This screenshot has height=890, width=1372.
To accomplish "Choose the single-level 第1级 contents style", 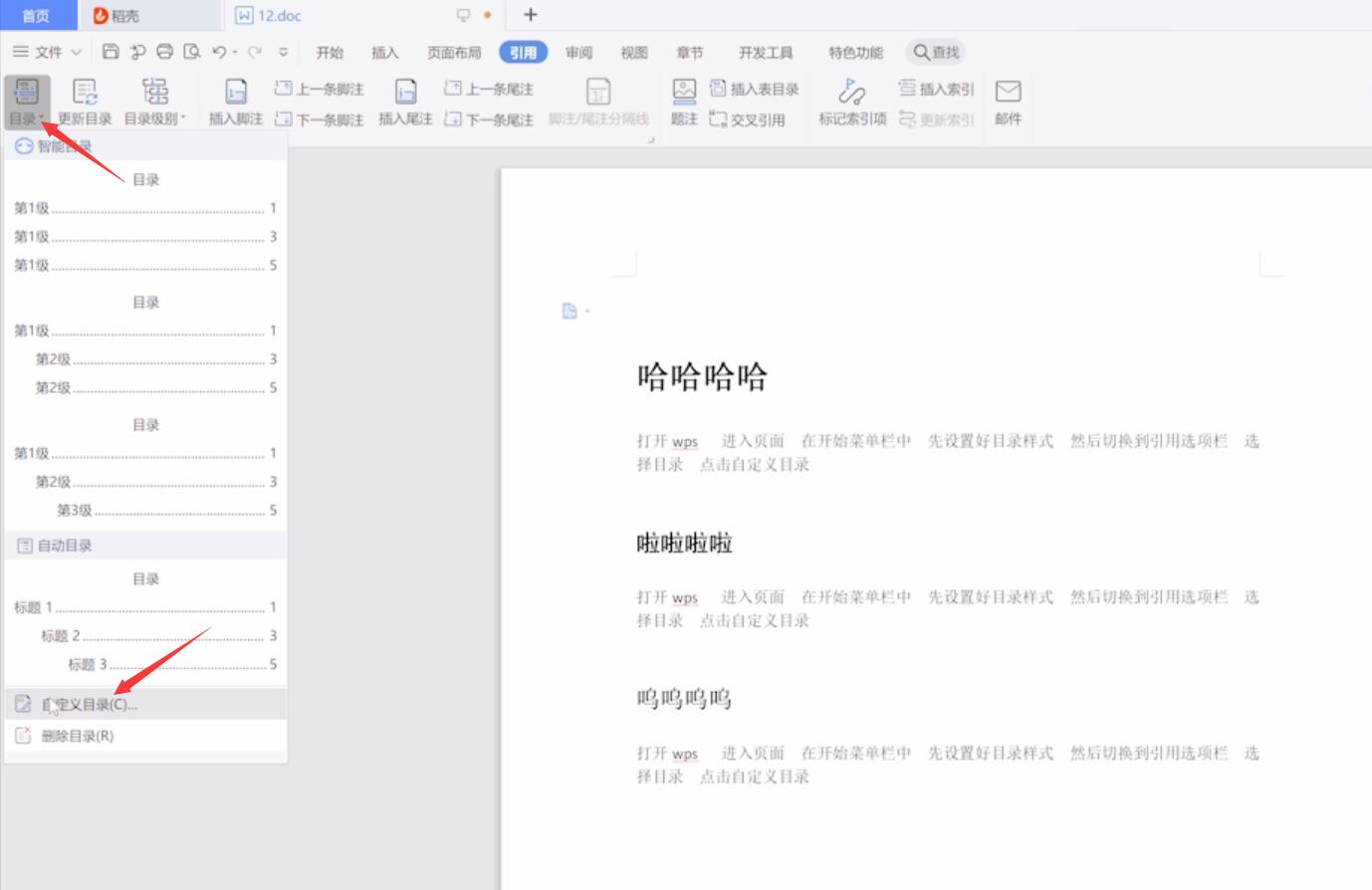I will pyautogui.click(x=145, y=223).
